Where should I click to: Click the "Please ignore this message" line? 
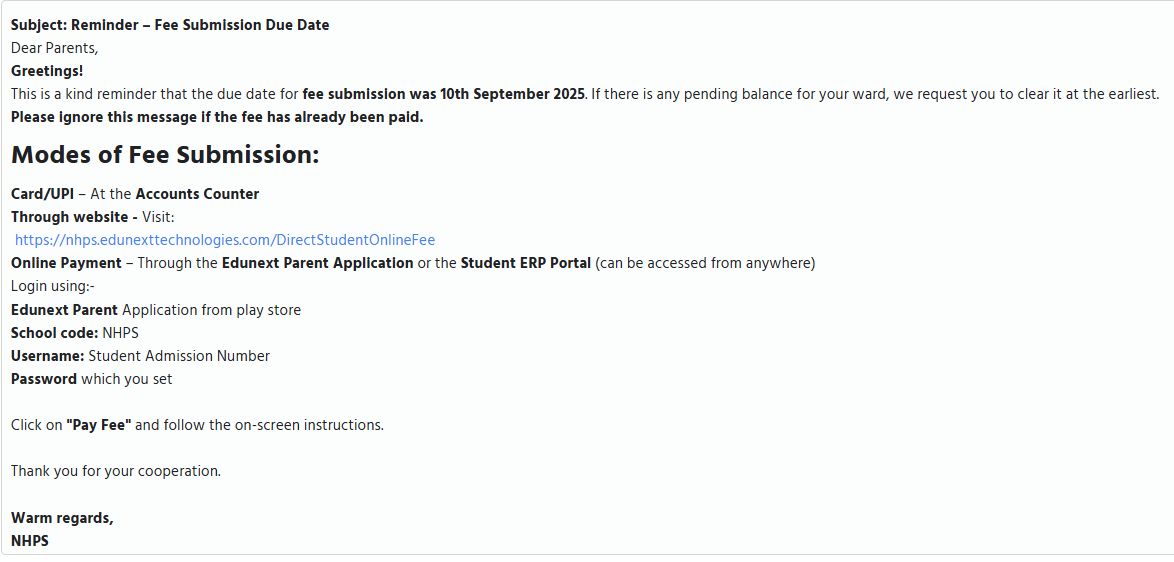[217, 117]
